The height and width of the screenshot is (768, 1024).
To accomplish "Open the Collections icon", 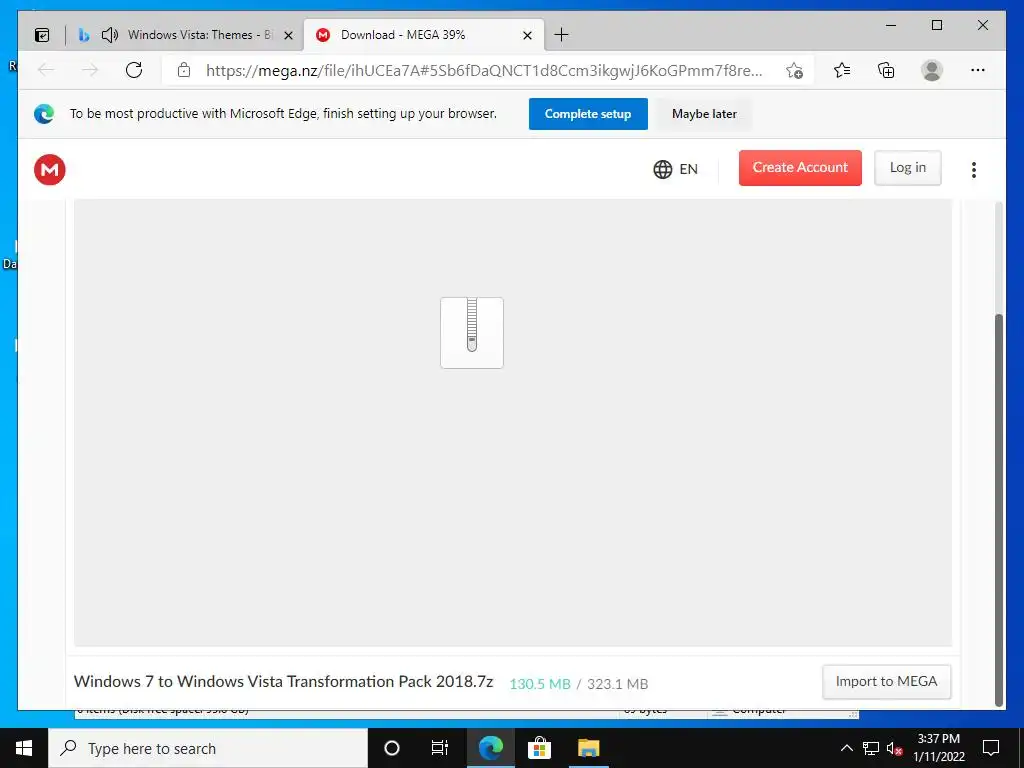I will (886, 70).
